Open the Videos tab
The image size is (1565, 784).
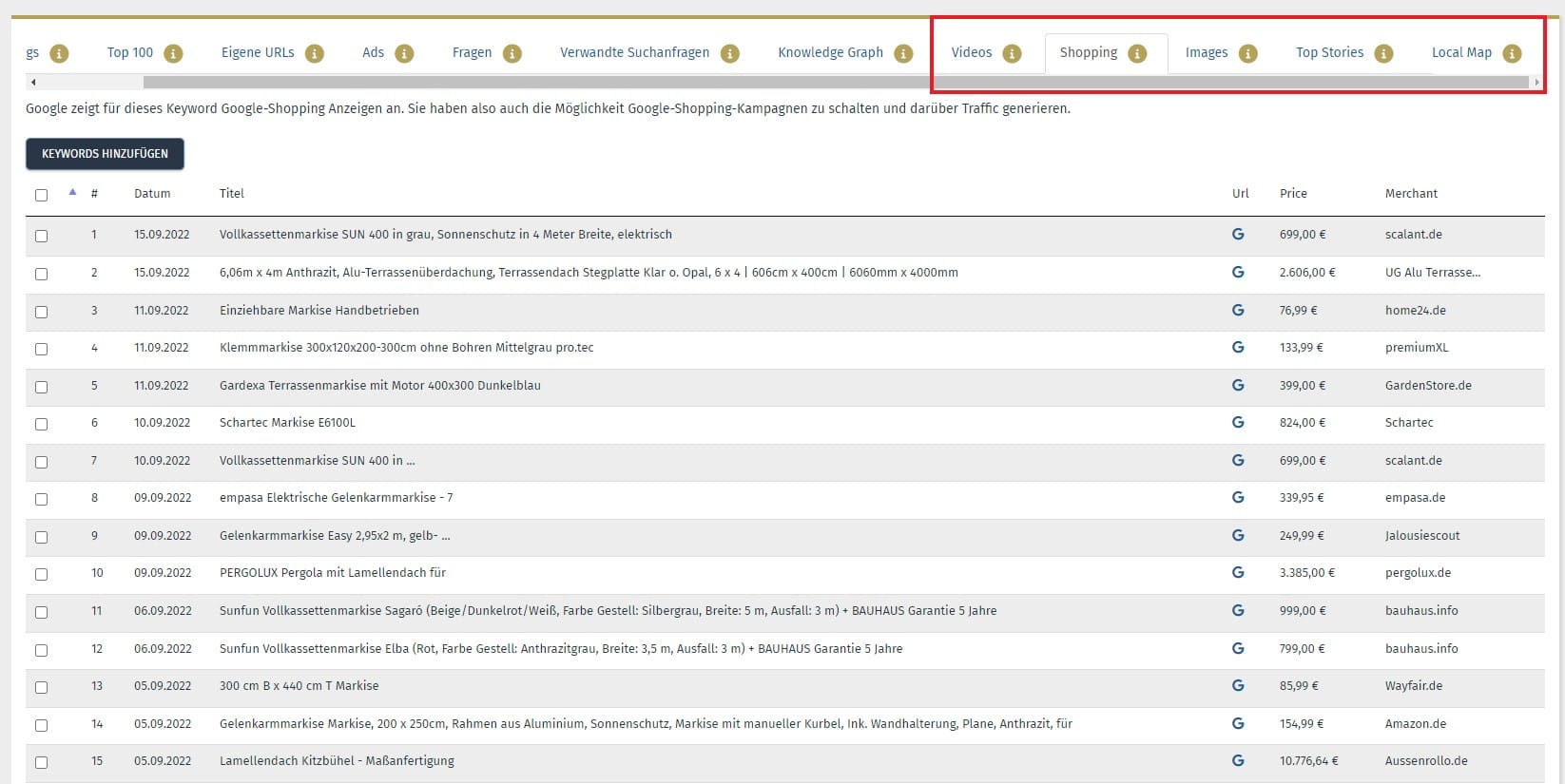tap(972, 52)
